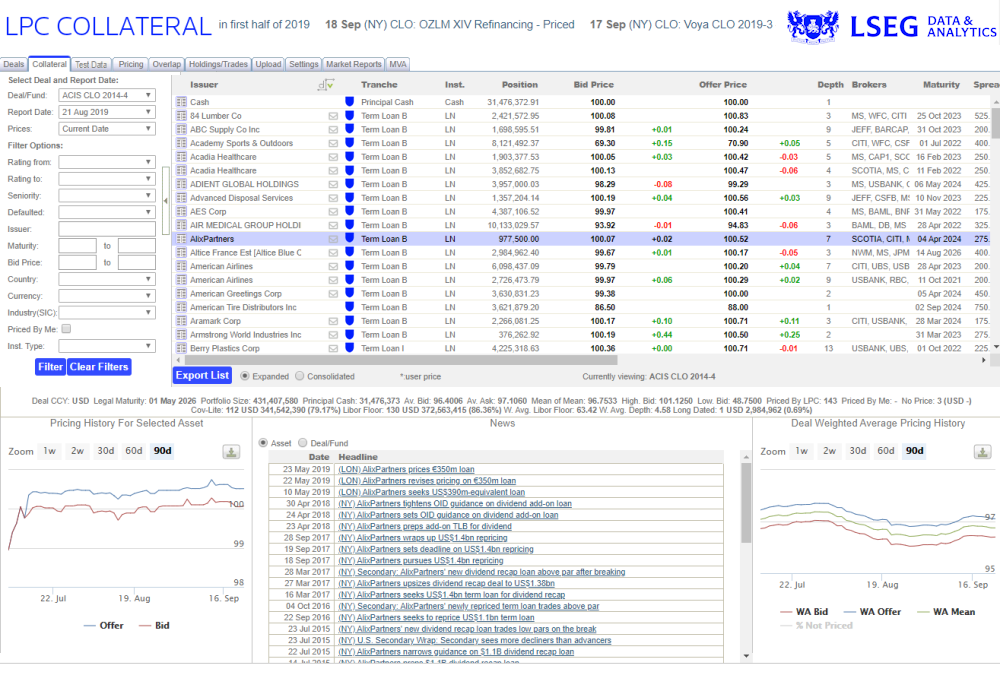Viewport: 1000px width, 676px height.
Task: Click the Issuer filter text field
Action: point(106,229)
